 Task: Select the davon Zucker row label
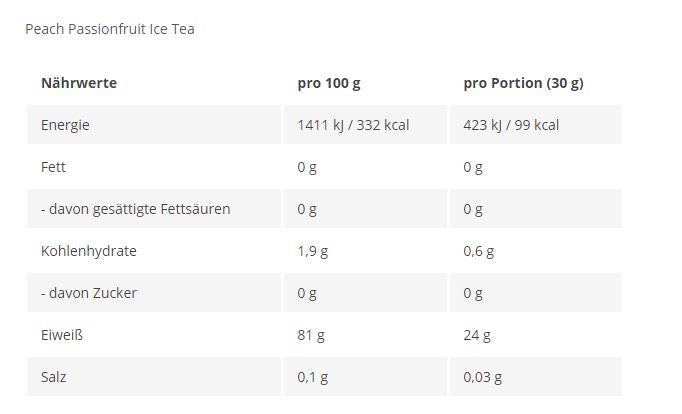(89, 293)
